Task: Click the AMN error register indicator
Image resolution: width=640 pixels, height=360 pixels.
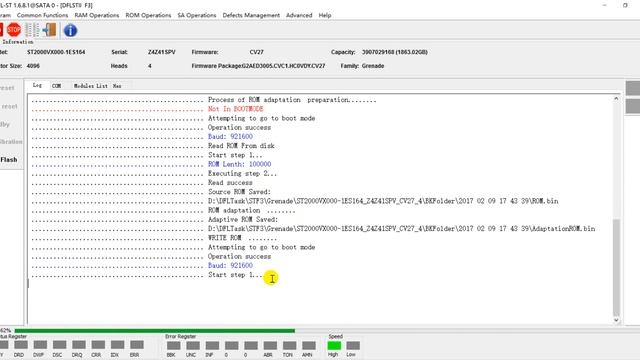Action: (309, 346)
